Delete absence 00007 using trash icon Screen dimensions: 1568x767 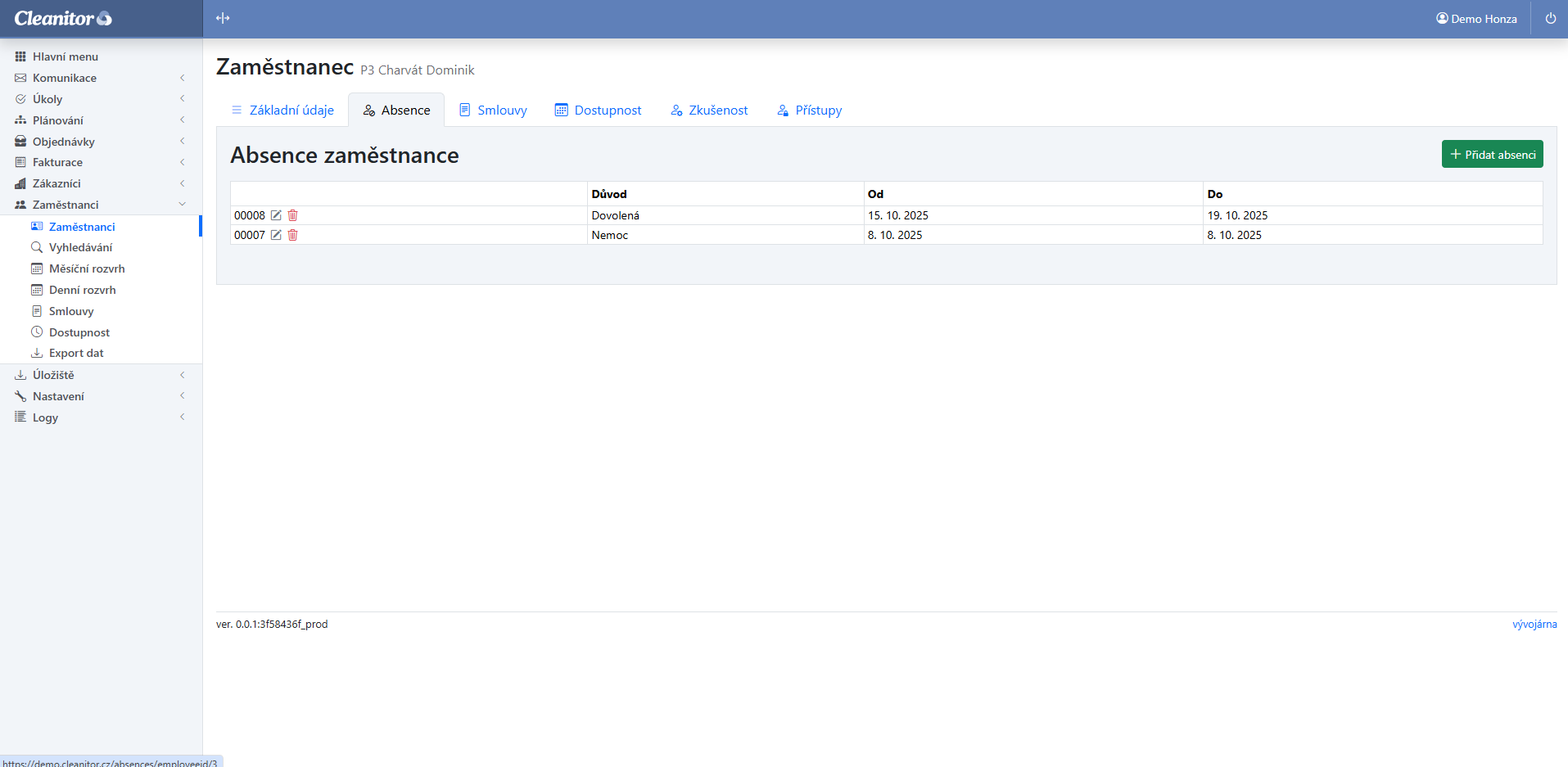pyautogui.click(x=292, y=235)
